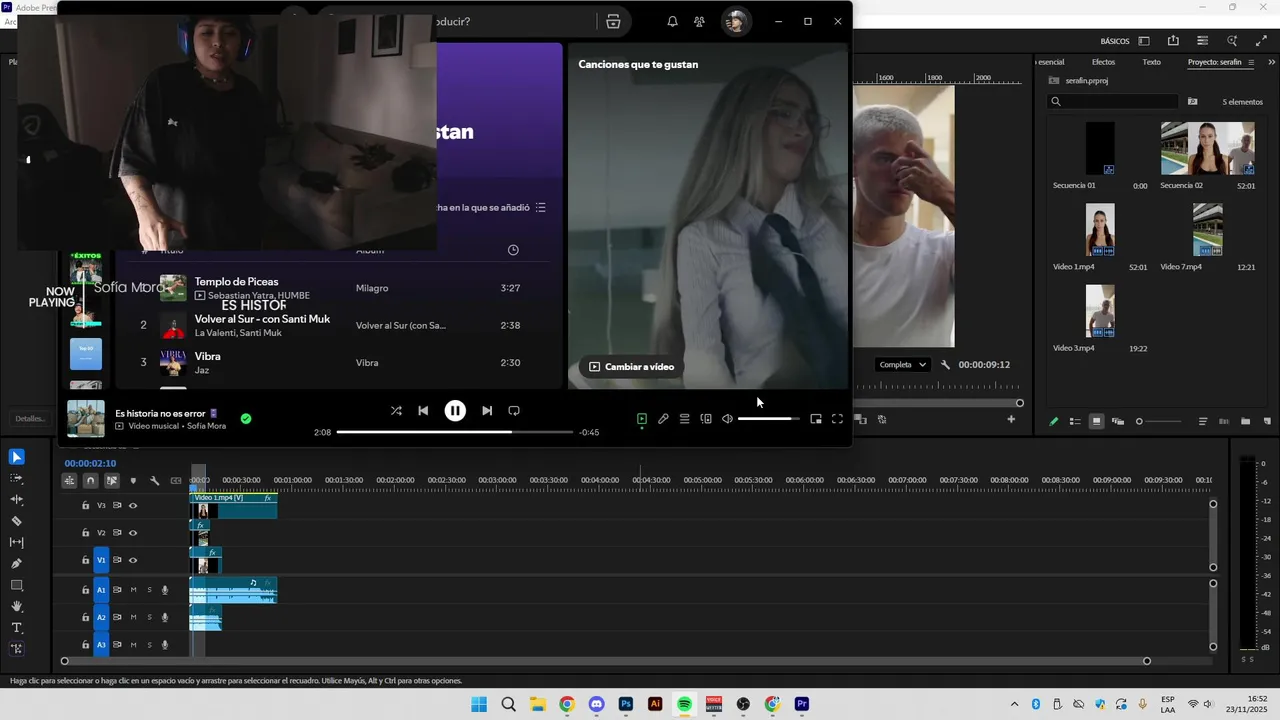Add a marker in the timeline

pyautogui.click(x=133, y=481)
